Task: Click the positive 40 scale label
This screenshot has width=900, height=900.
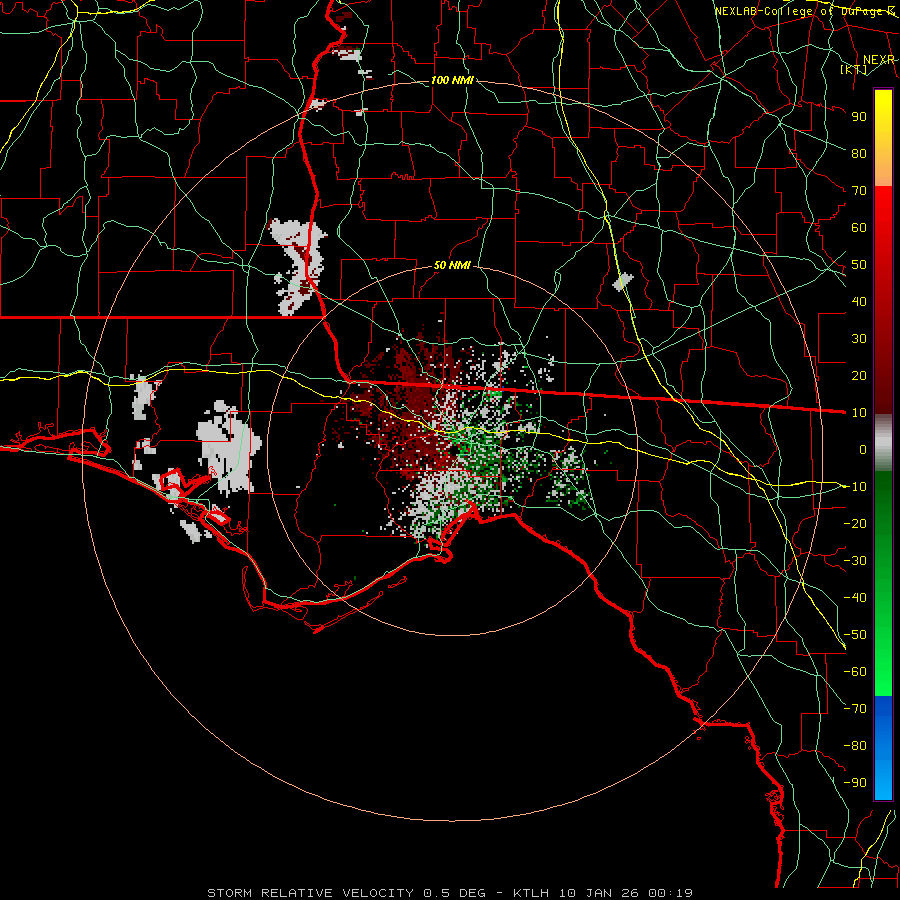Action: click(x=859, y=301)
